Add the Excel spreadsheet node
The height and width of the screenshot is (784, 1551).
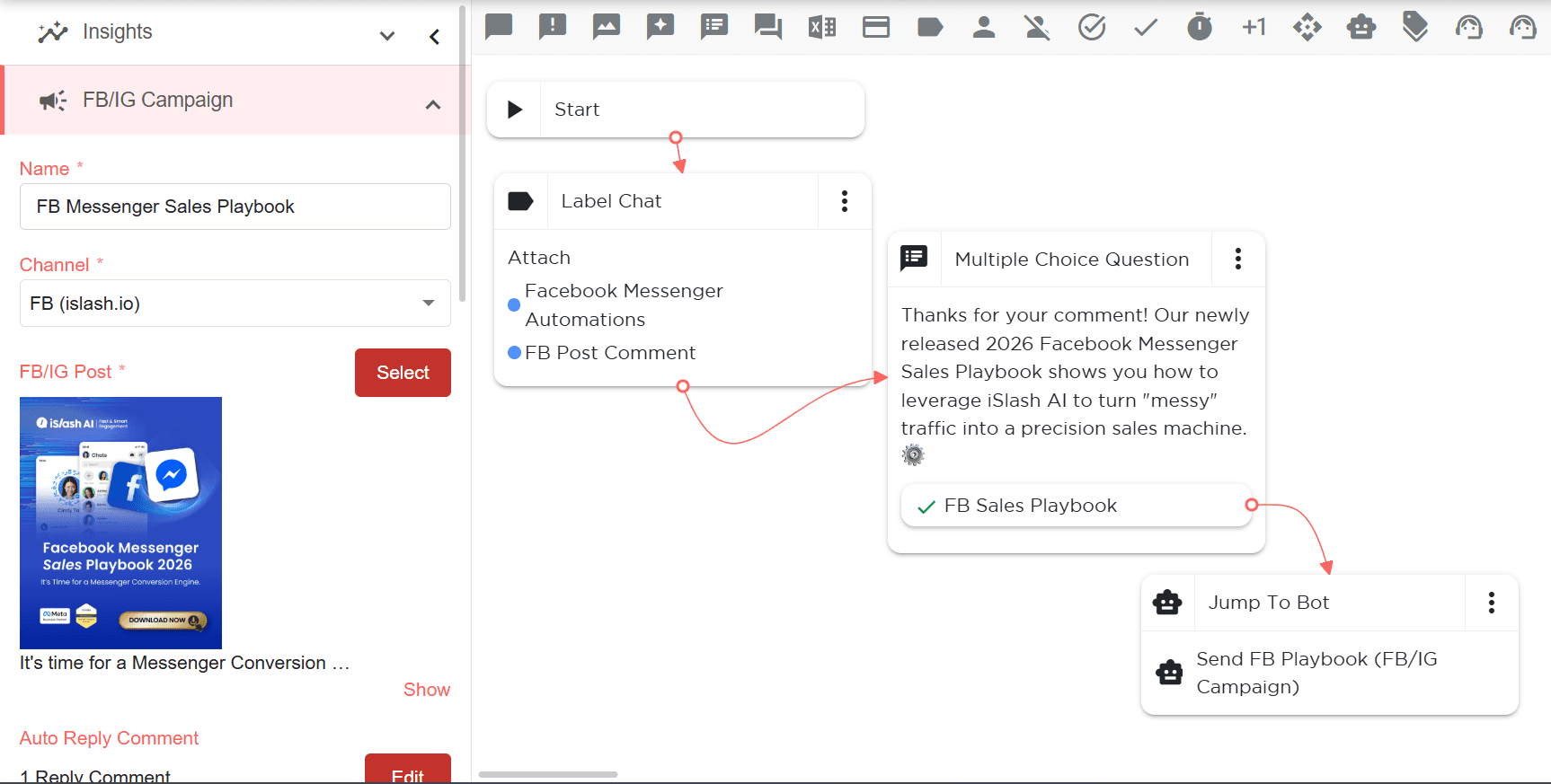tap(822, 27)
